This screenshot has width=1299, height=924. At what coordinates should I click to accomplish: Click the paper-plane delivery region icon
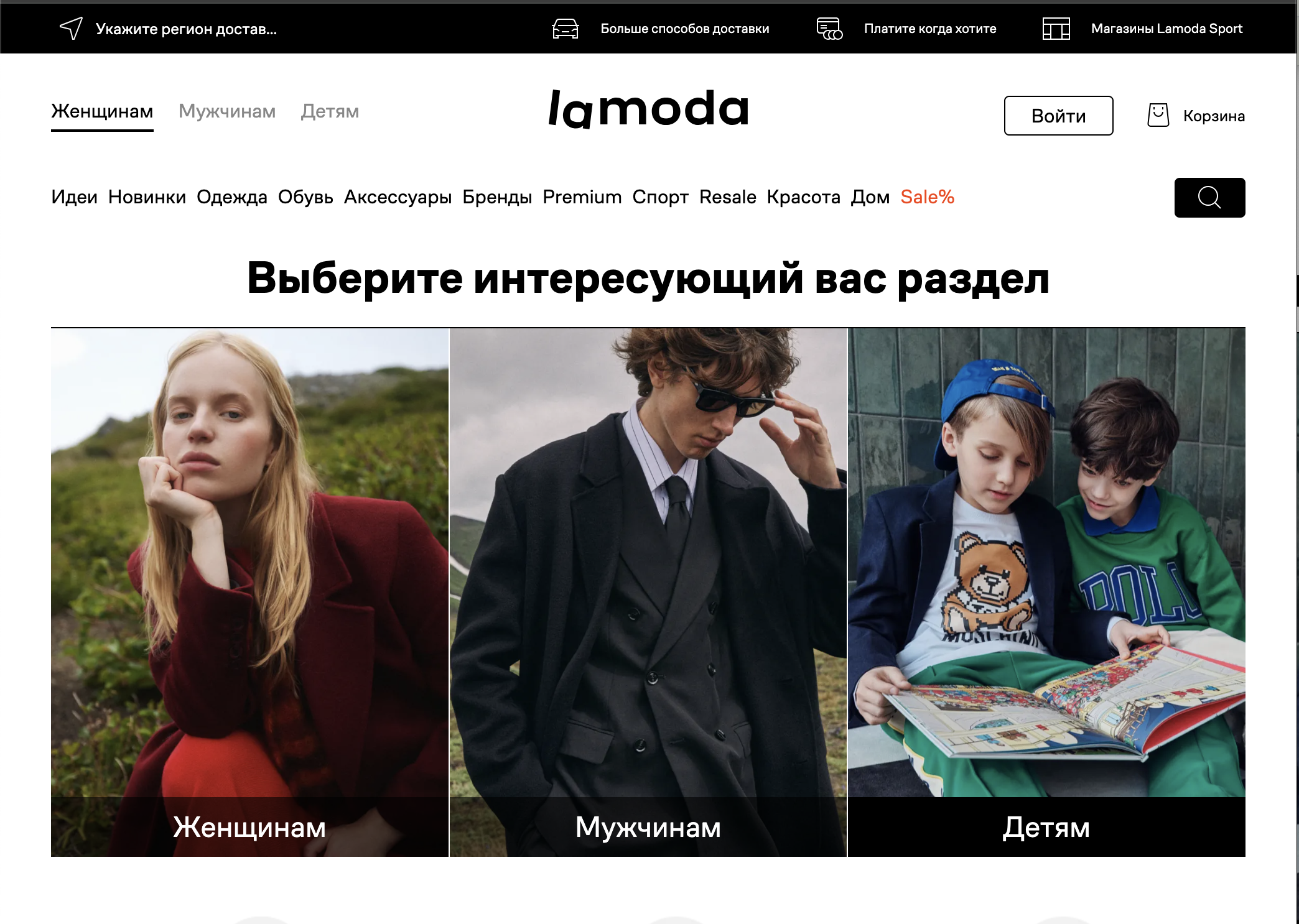click(71, 28)
